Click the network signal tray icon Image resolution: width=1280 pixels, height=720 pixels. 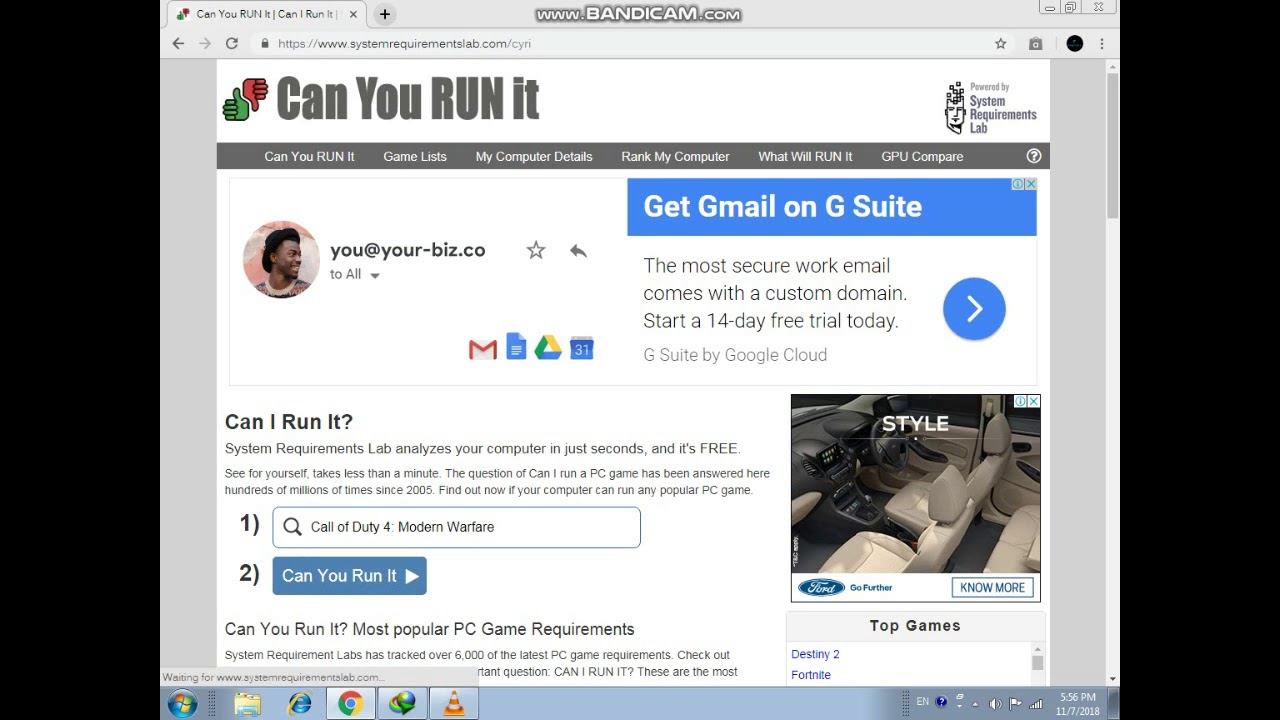[x=1036, y=704]
